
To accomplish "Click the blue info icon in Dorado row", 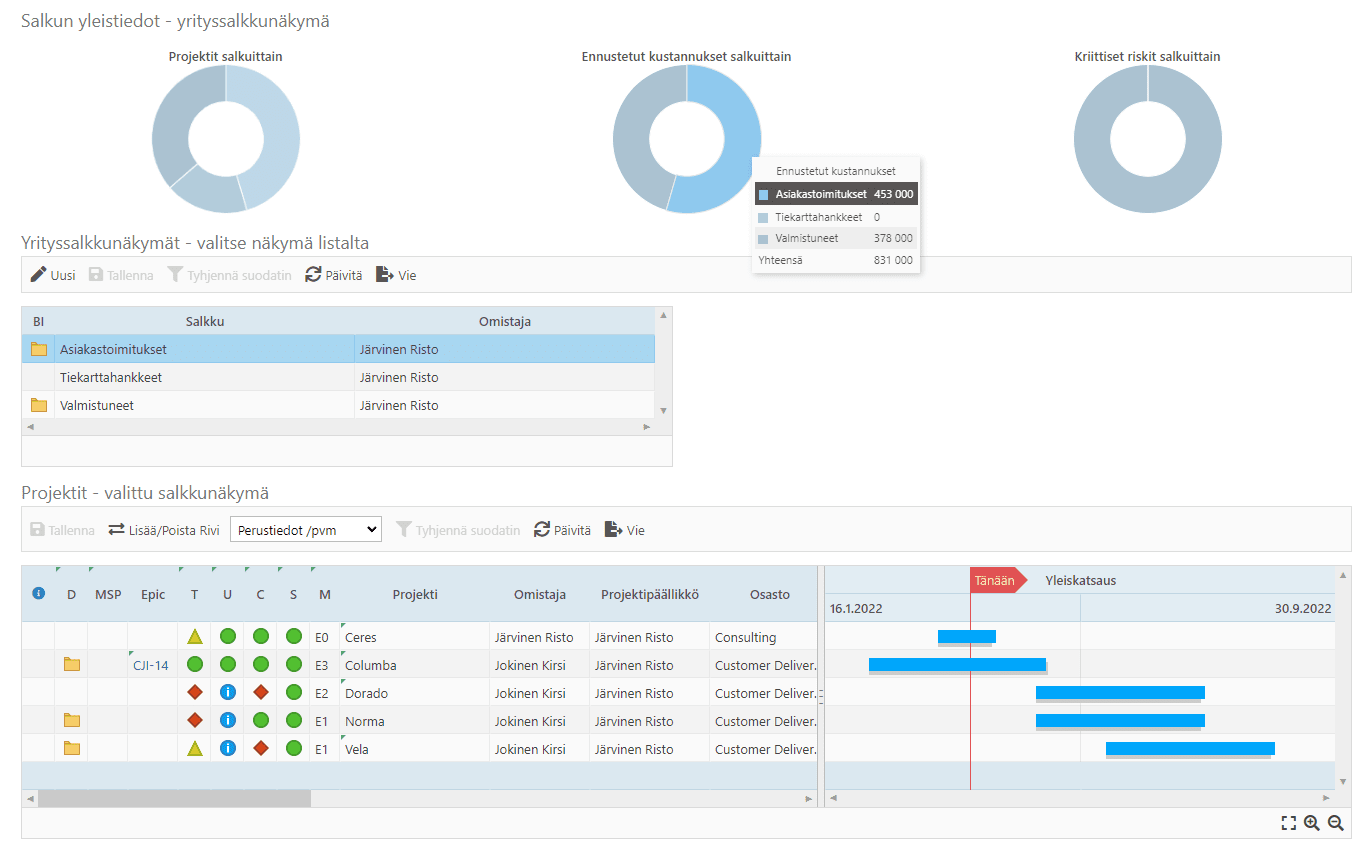I will pyautogui.click(x=228, y=693).
